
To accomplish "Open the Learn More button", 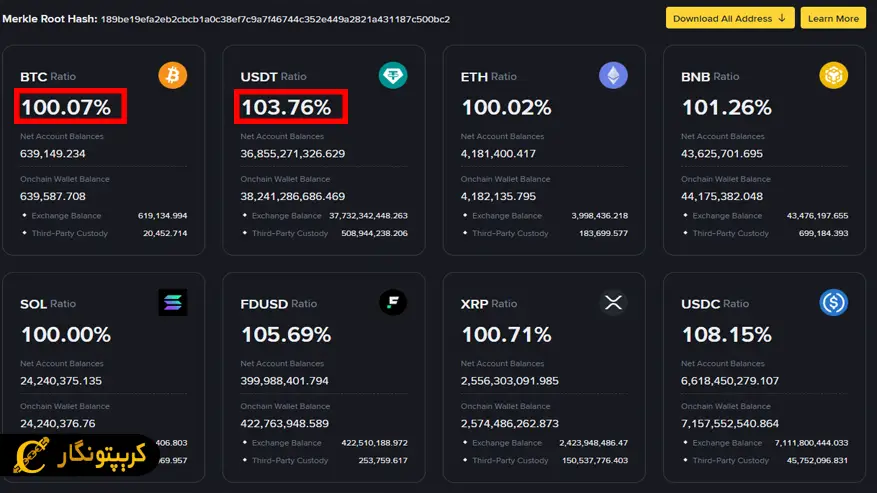I will point(833,18).
